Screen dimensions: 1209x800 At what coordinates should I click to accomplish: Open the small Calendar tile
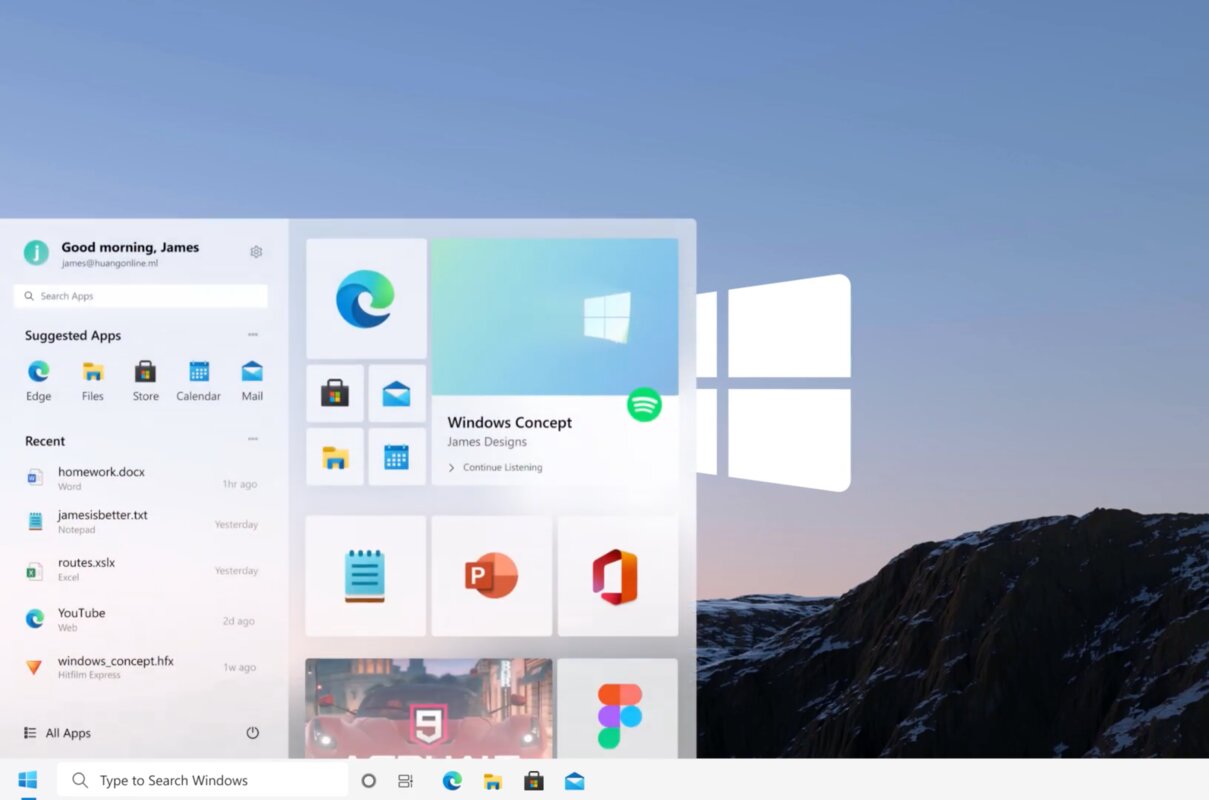coord(397,457)
